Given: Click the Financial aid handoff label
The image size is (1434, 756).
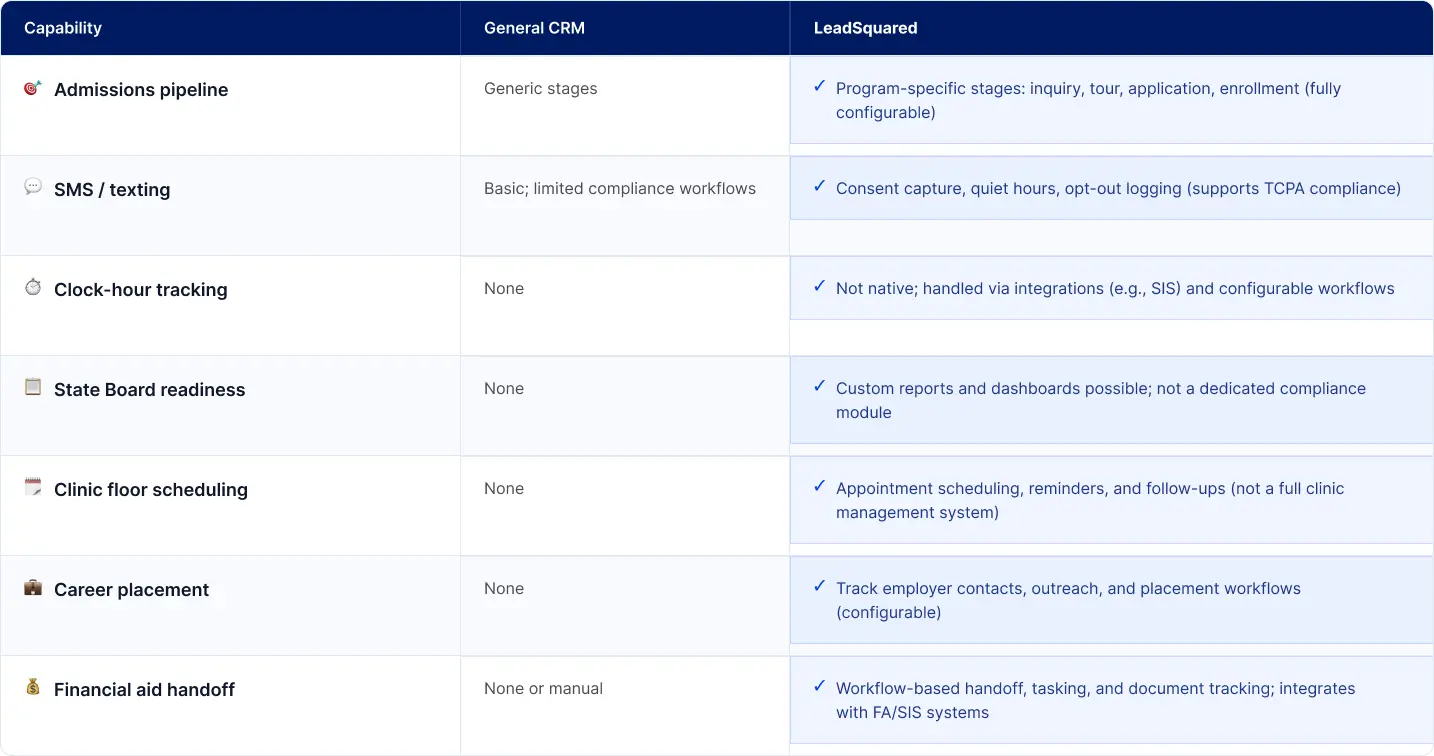Looking at the screenshot, I should click(x=144, y=690).
